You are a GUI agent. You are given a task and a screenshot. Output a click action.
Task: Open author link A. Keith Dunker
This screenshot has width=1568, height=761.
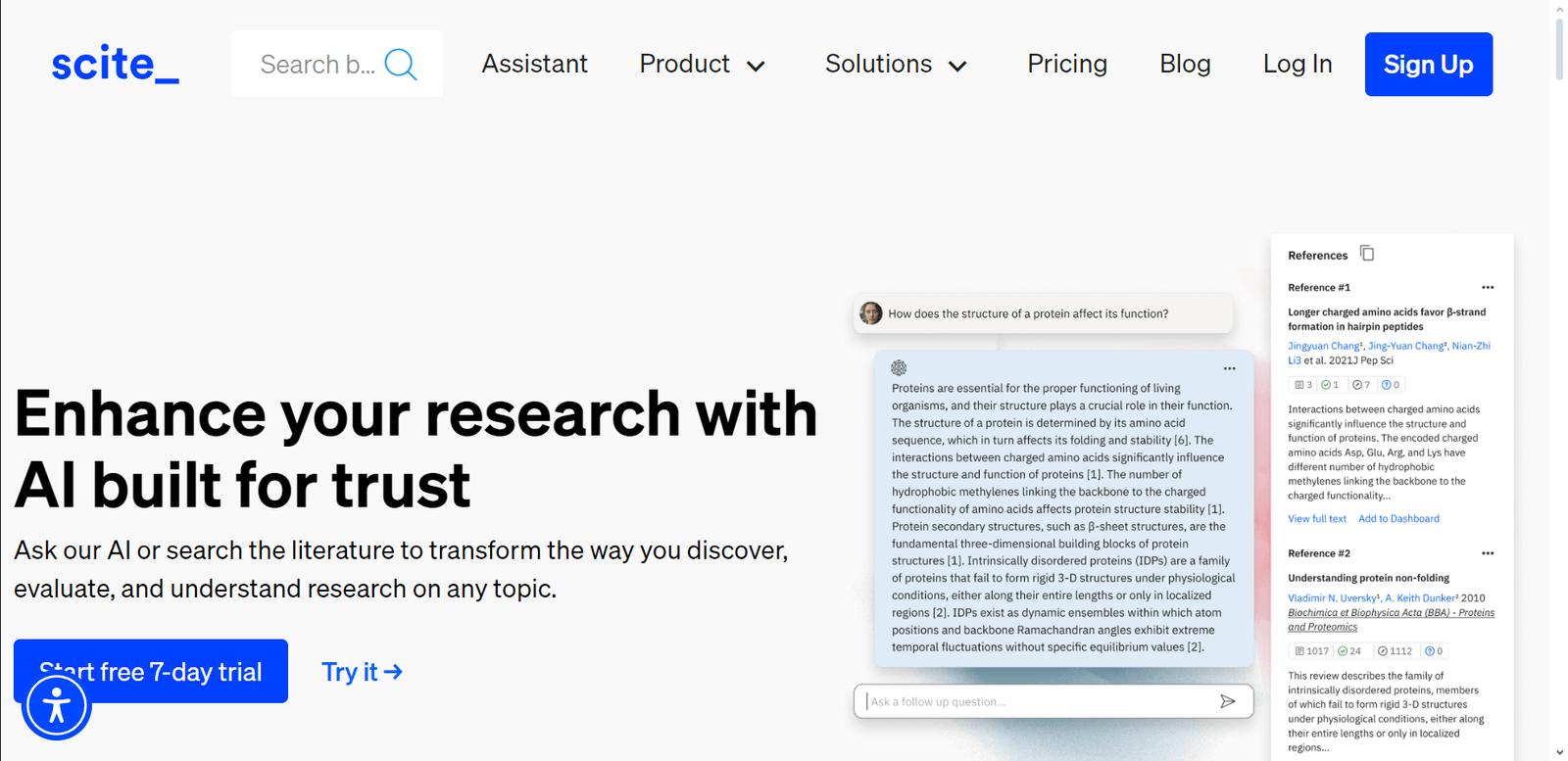pos(1421,598)
